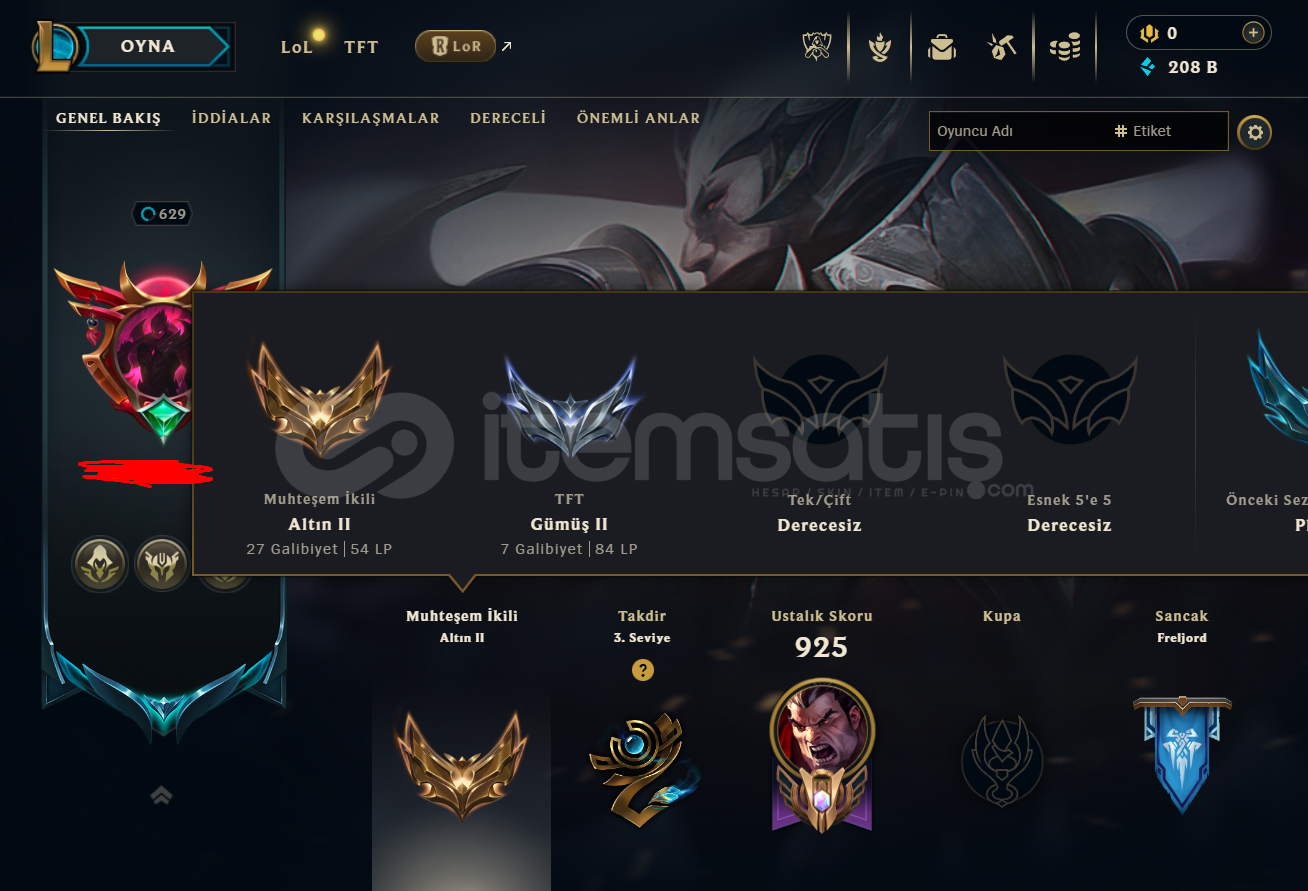1308x891 pixels.
Task: Open the Collection backpack icon
Action: pyautogui.click(x=942, y=46)
